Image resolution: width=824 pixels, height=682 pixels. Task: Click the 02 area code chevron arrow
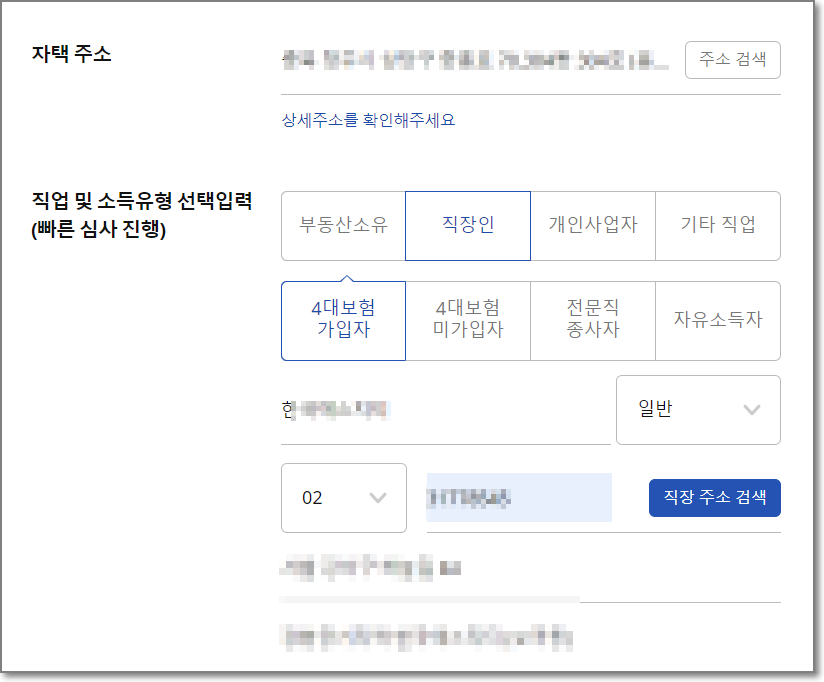coord(377,498)
